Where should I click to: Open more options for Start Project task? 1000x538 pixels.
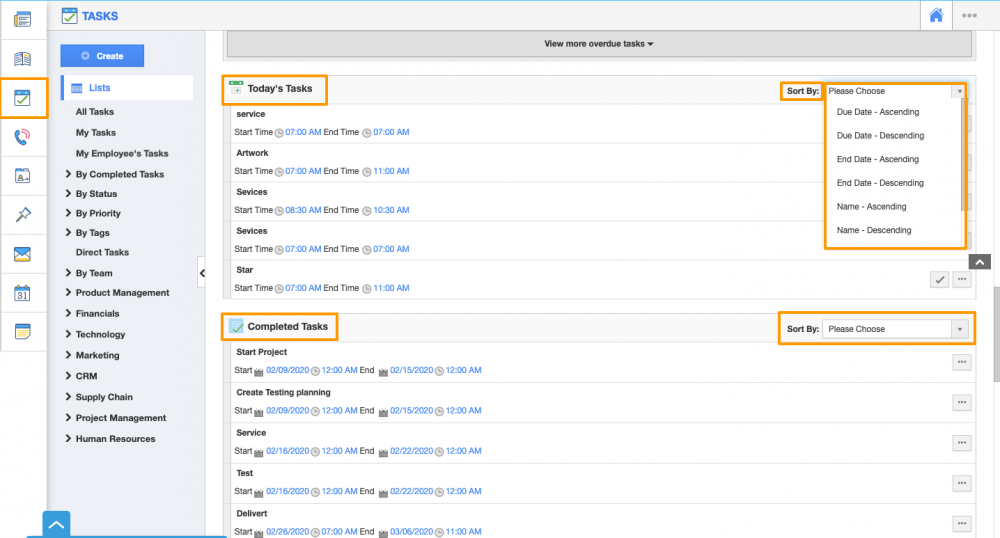[961, 362]
